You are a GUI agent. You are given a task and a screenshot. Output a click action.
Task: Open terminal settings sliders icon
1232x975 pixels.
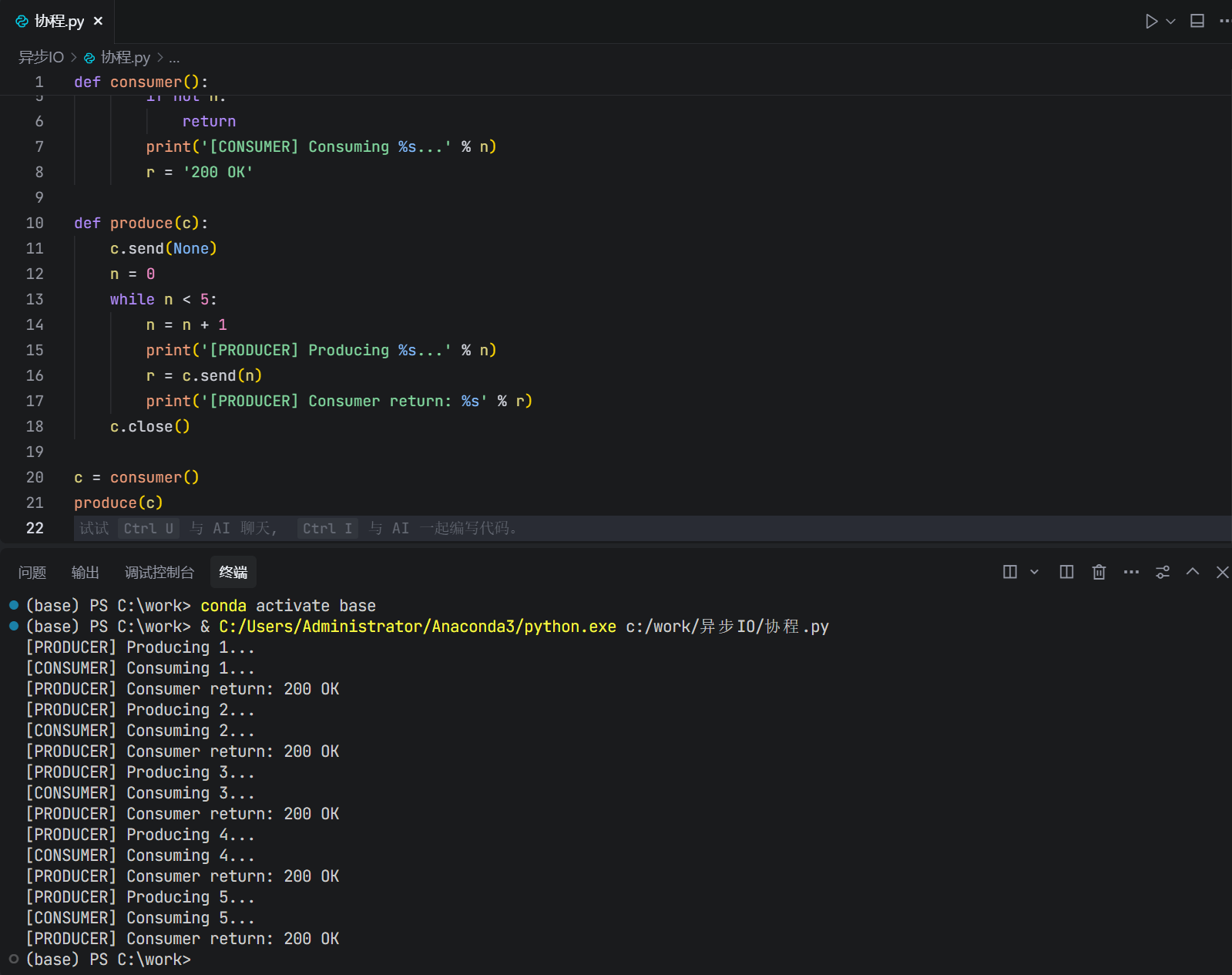(1163, 572)
